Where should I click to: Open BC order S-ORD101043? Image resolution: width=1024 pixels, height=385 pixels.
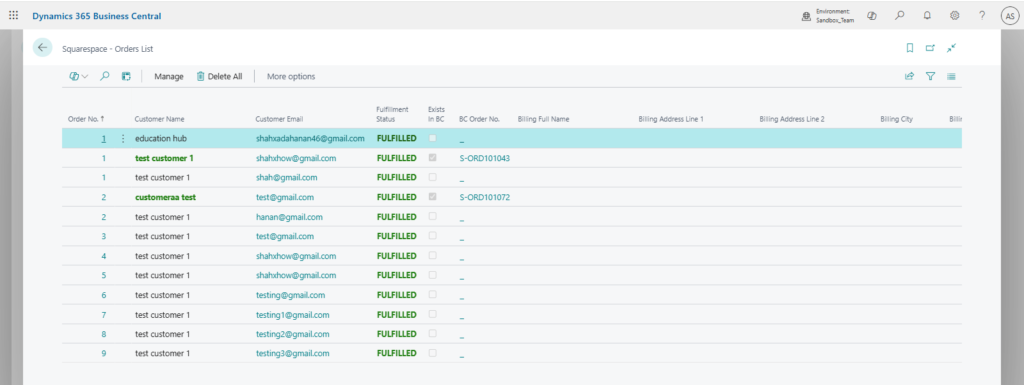(x=485, y=158)
